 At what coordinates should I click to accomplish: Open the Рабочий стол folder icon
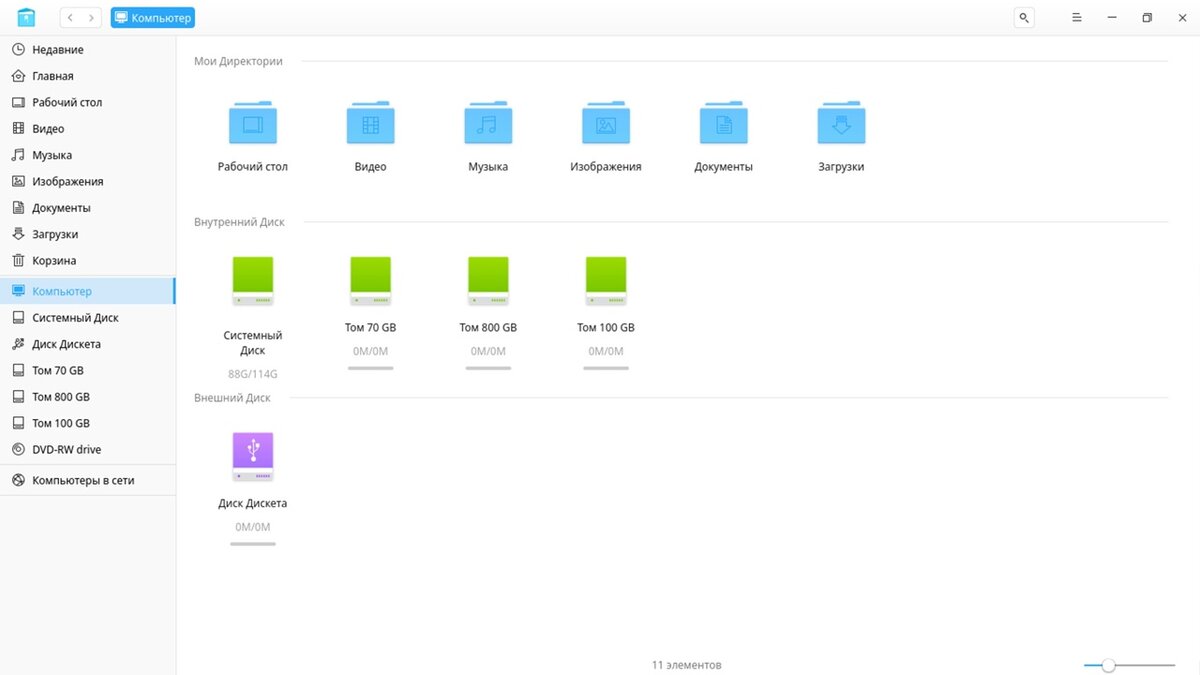pyautogui.click(x=253, y=122)
